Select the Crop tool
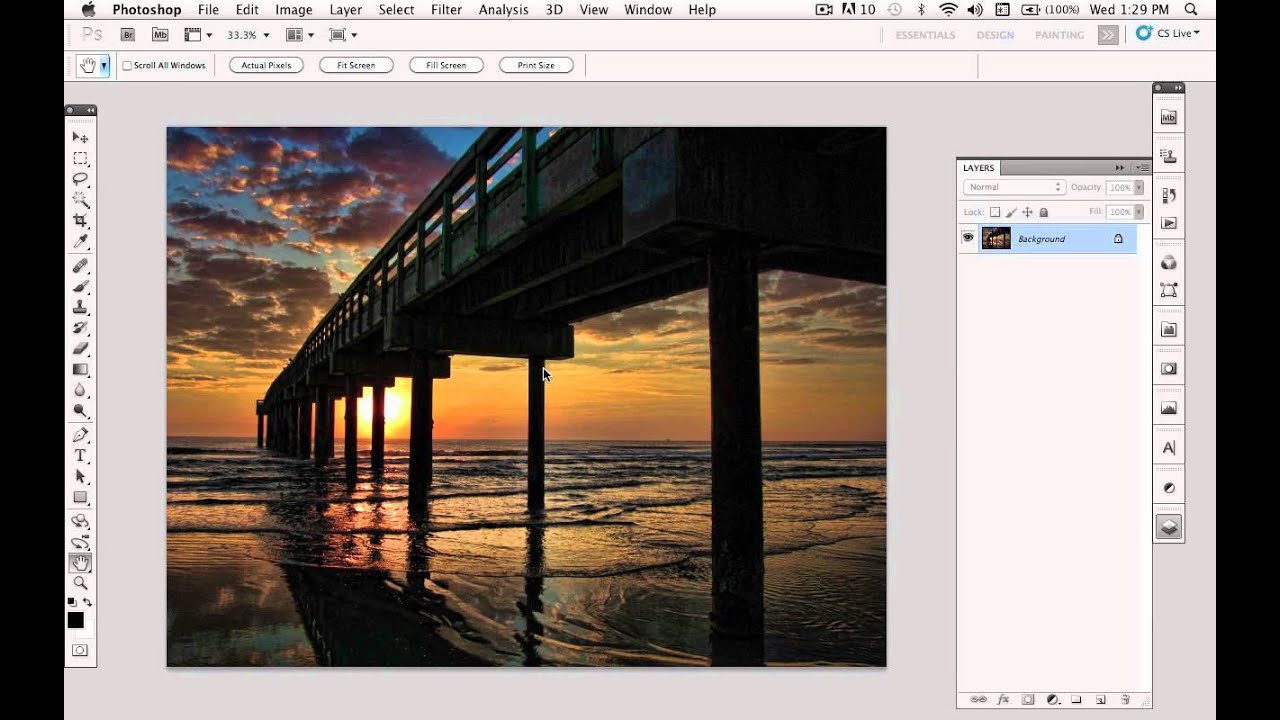1280x720 pixels. pyautogui.click(x=80, y=221)
